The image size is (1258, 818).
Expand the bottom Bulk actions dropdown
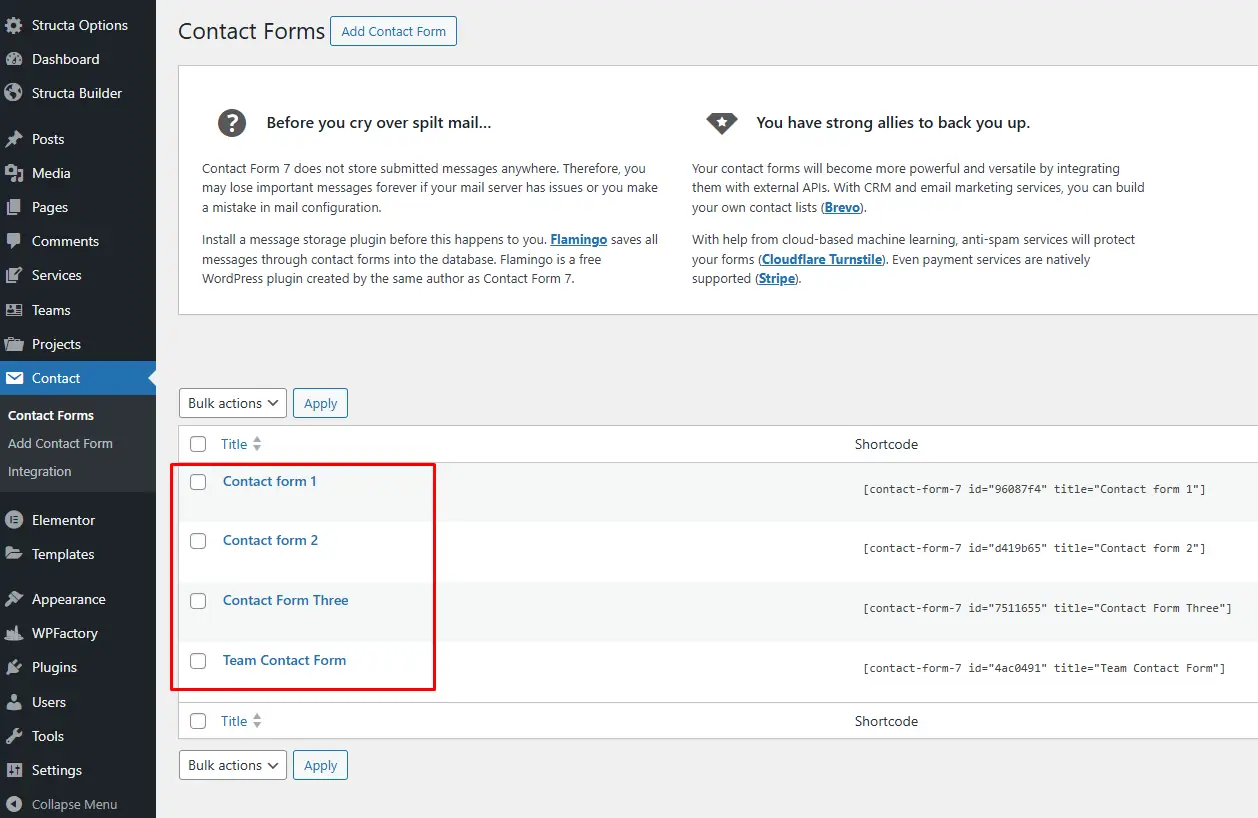point(233,765)
